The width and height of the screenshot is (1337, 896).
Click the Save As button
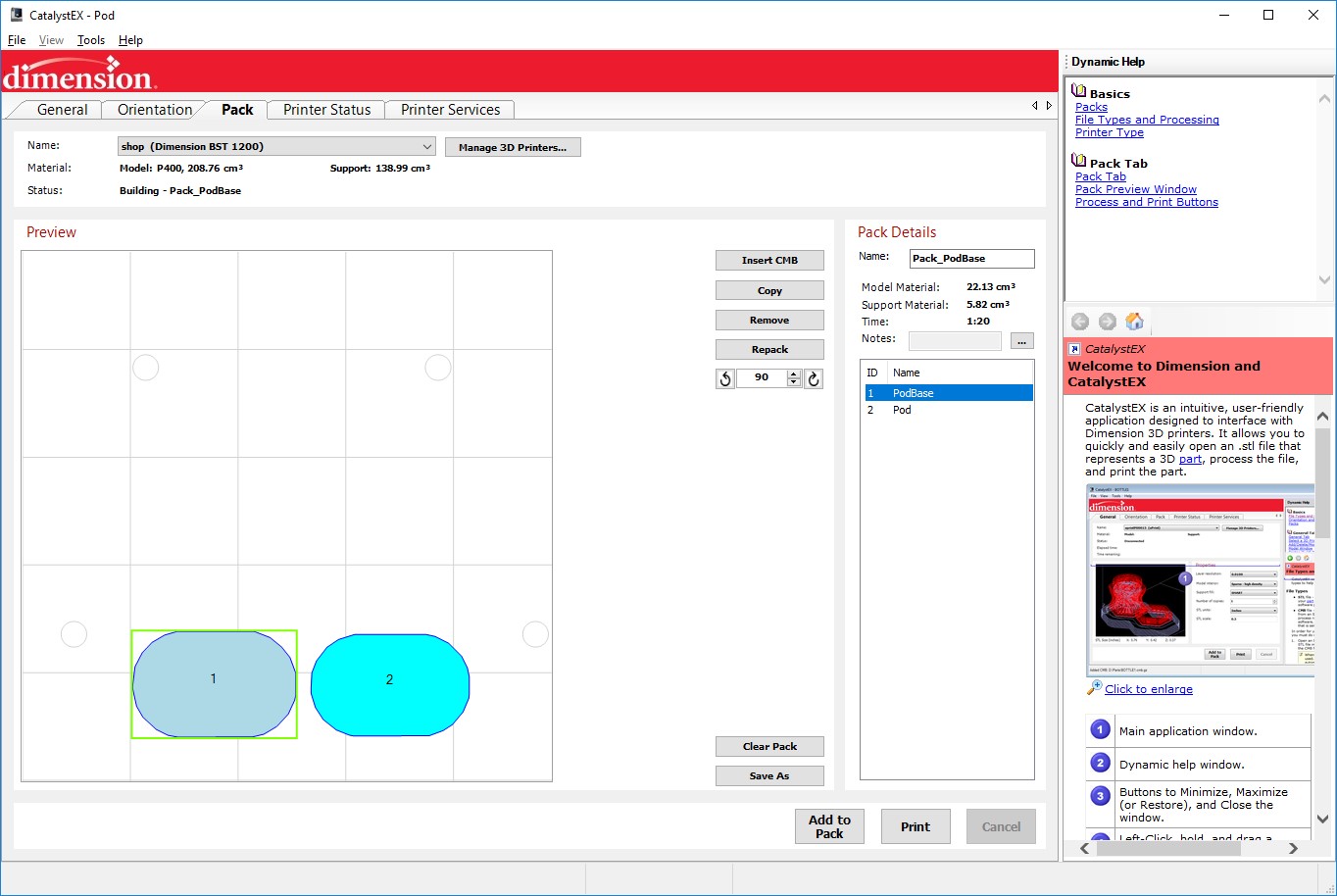(769, 776)
